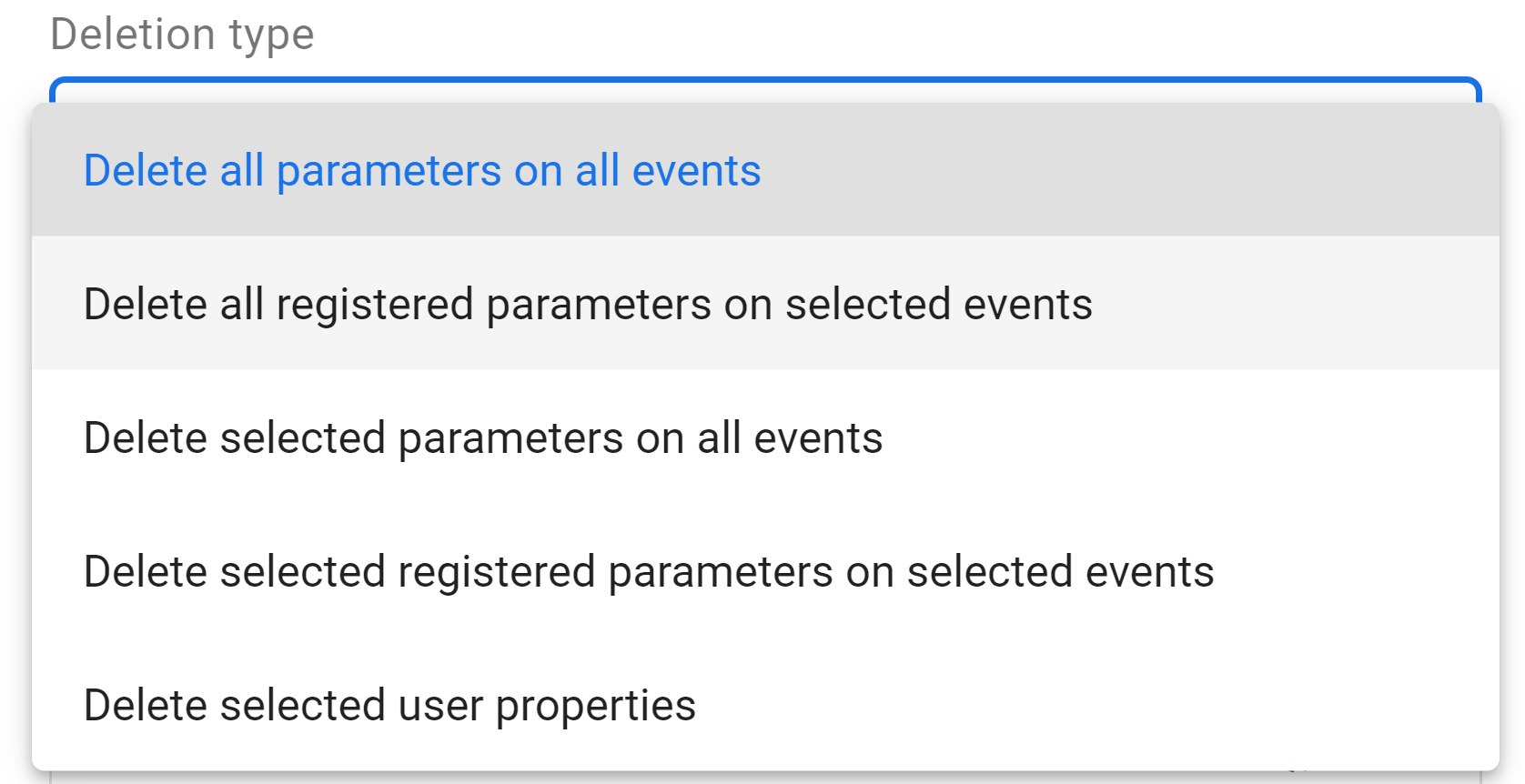
Task: Choose the option affecting all events and parameters
Action: 421,170
